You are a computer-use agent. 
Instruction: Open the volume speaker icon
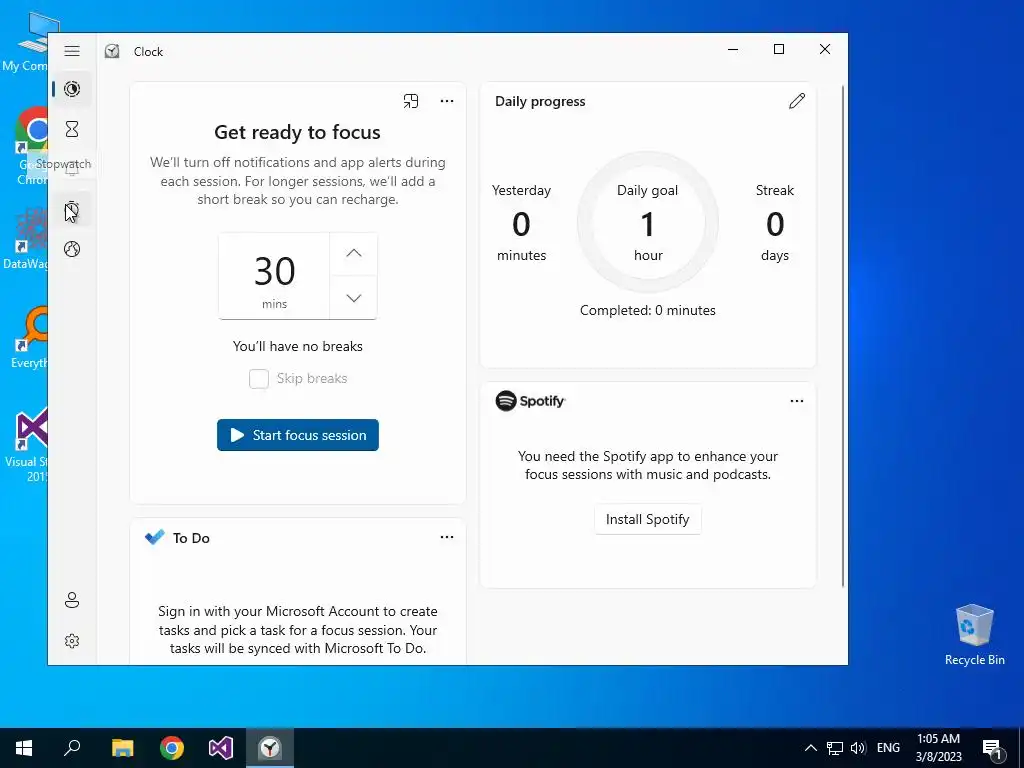pyautogui.click(x=858, y=748)
